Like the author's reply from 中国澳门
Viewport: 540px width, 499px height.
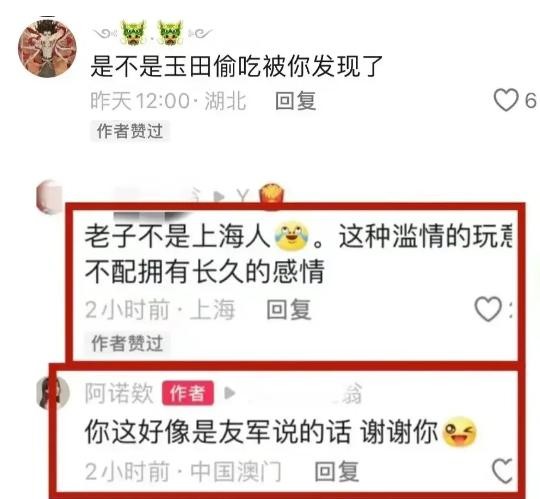coord(502,471)
